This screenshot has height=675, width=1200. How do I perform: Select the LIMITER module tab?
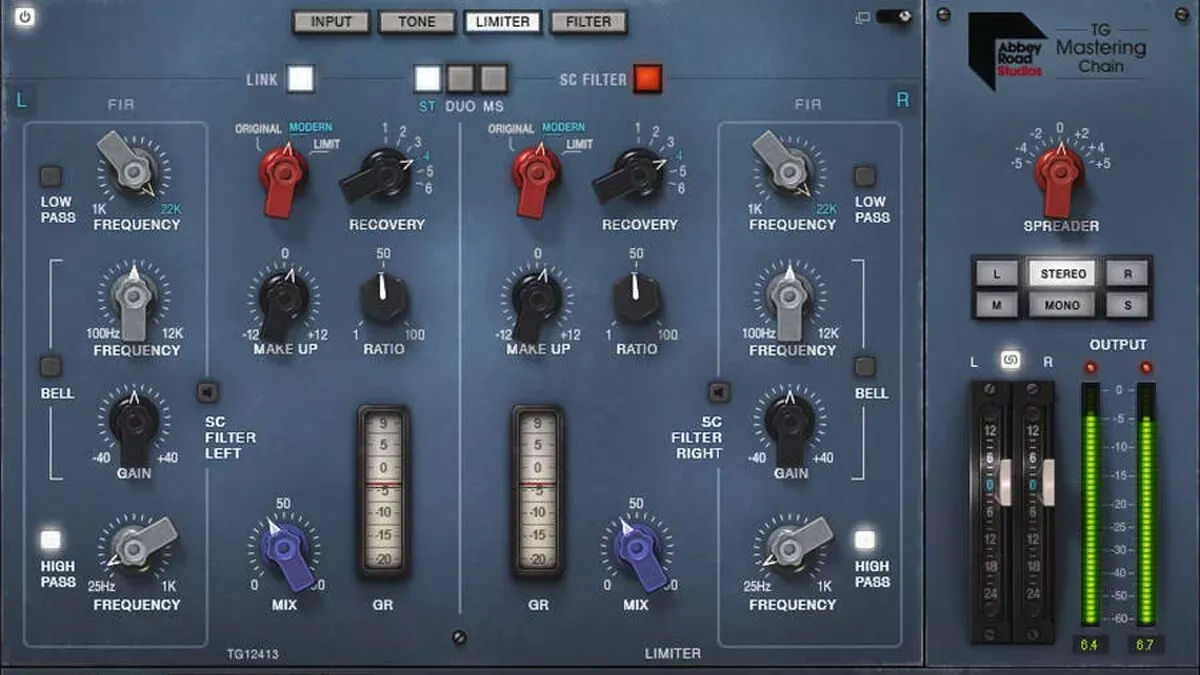(x=503, y=22)
